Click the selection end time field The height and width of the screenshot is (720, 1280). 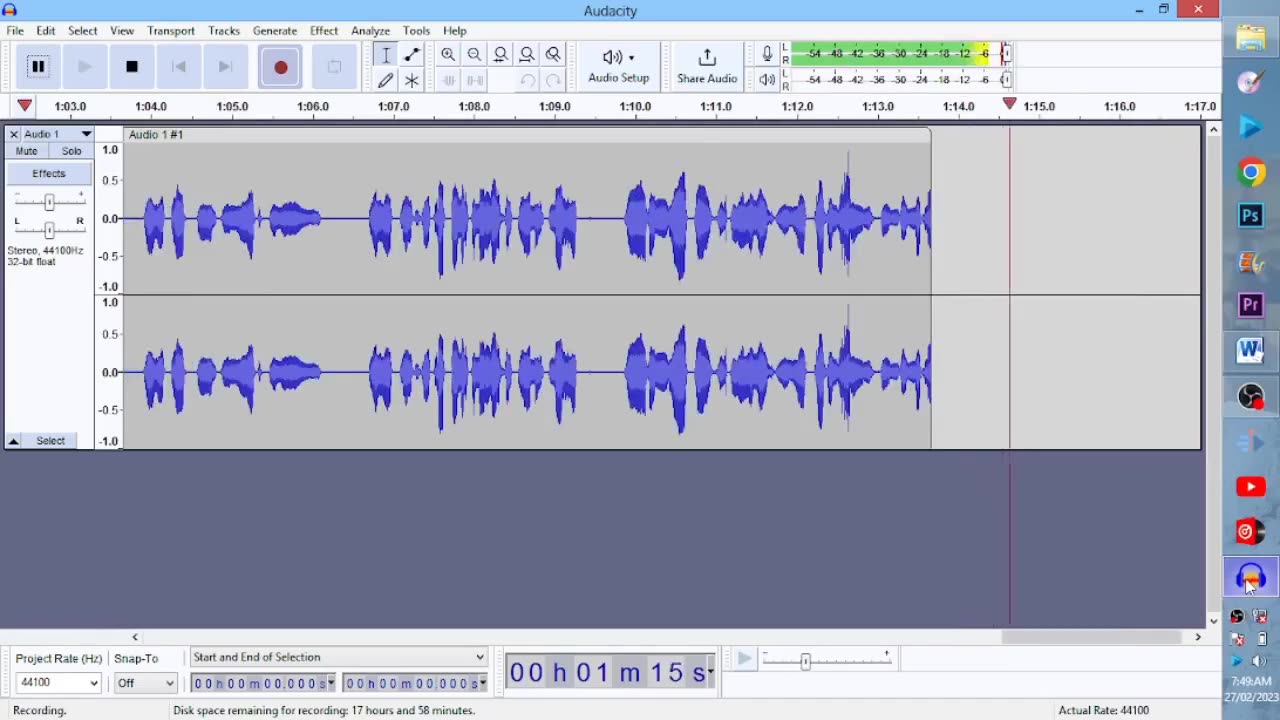coord(415,683)
